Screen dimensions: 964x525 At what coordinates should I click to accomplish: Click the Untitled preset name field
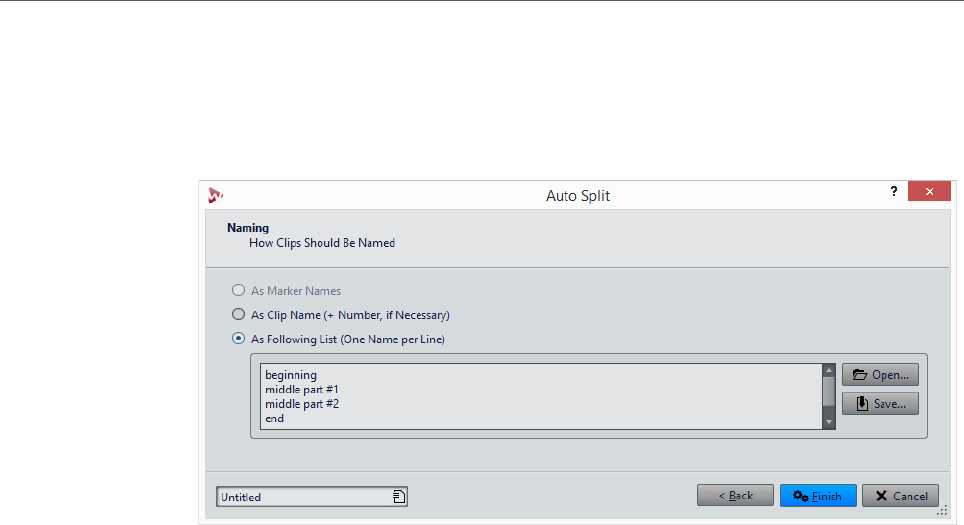pos(300,496)
